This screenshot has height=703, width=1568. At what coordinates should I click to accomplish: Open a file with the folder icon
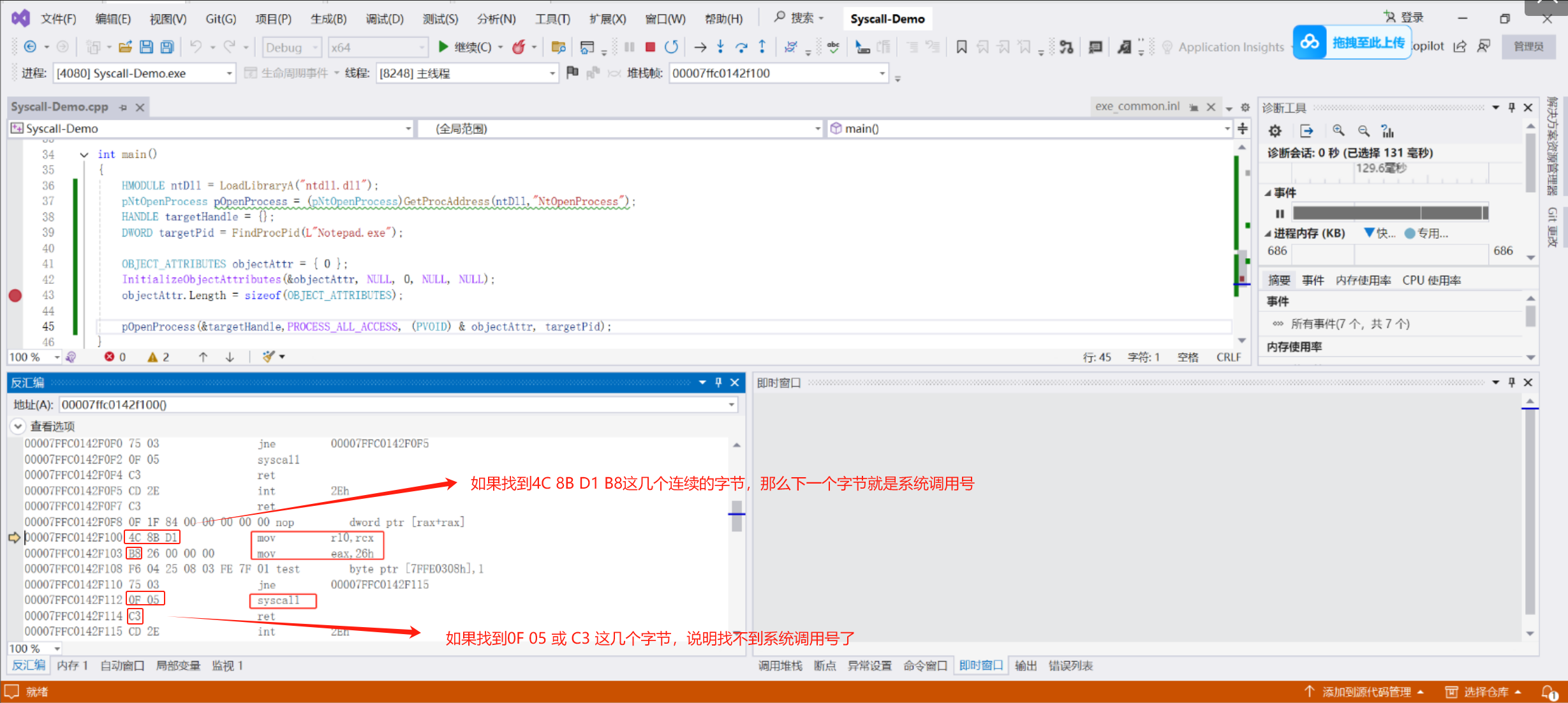pos(126,47)
